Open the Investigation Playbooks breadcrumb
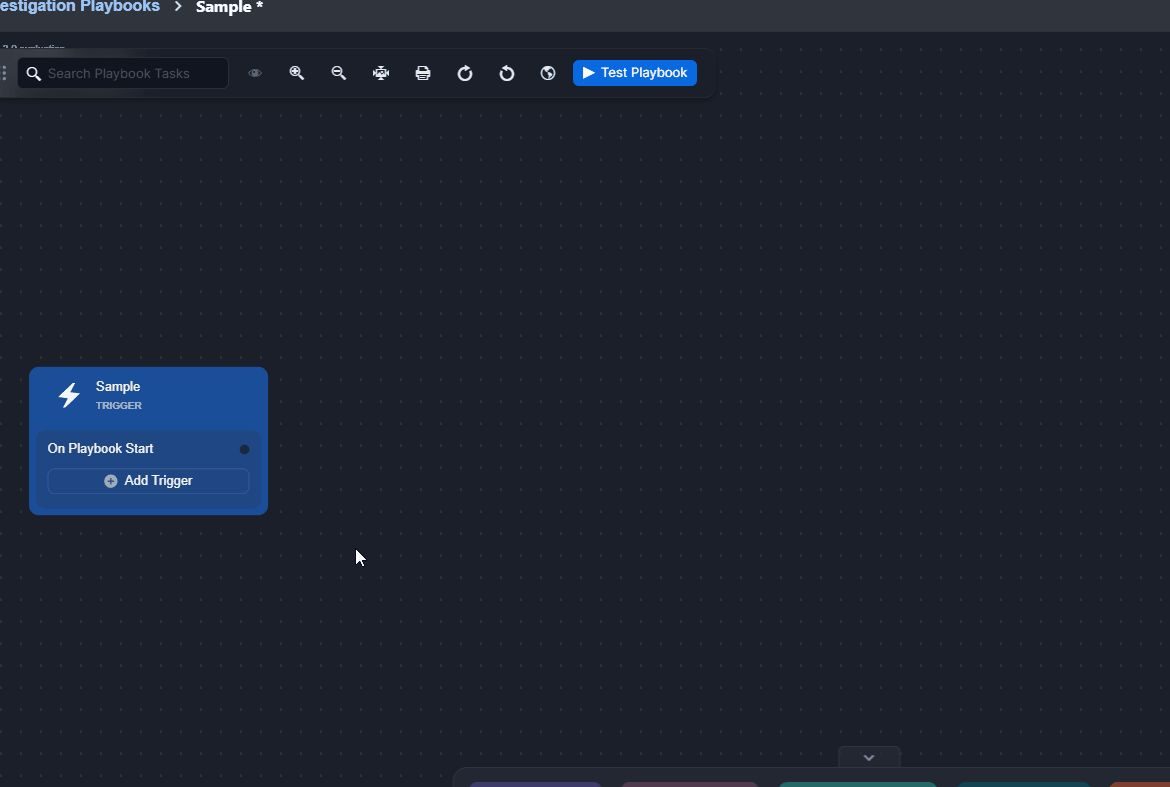1170x787 pixels. pyautogui.click(x=79, y=7)
